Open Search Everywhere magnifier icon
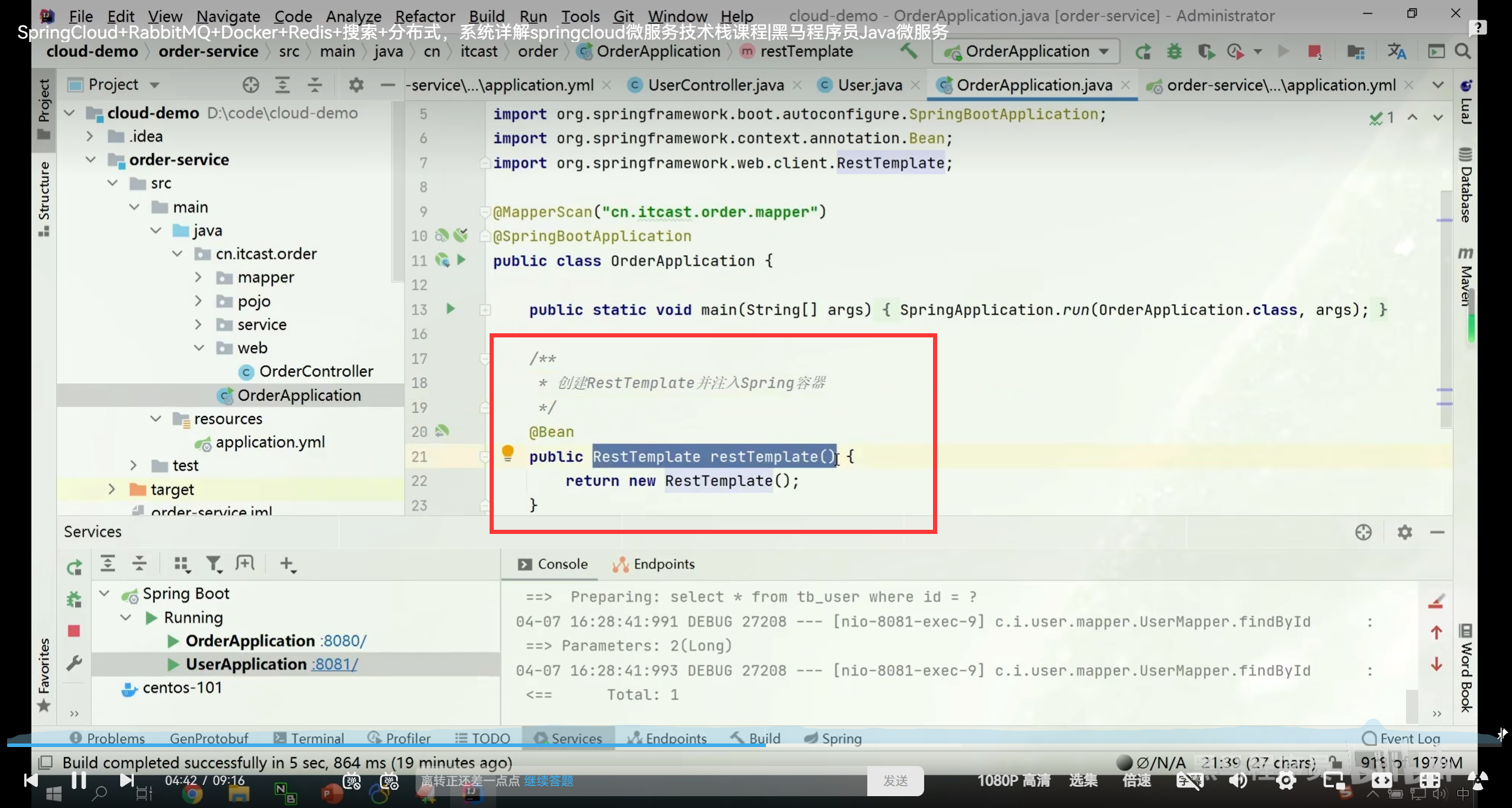The height and width of the screenshot is (808, 1512). tap(1462, 51)
